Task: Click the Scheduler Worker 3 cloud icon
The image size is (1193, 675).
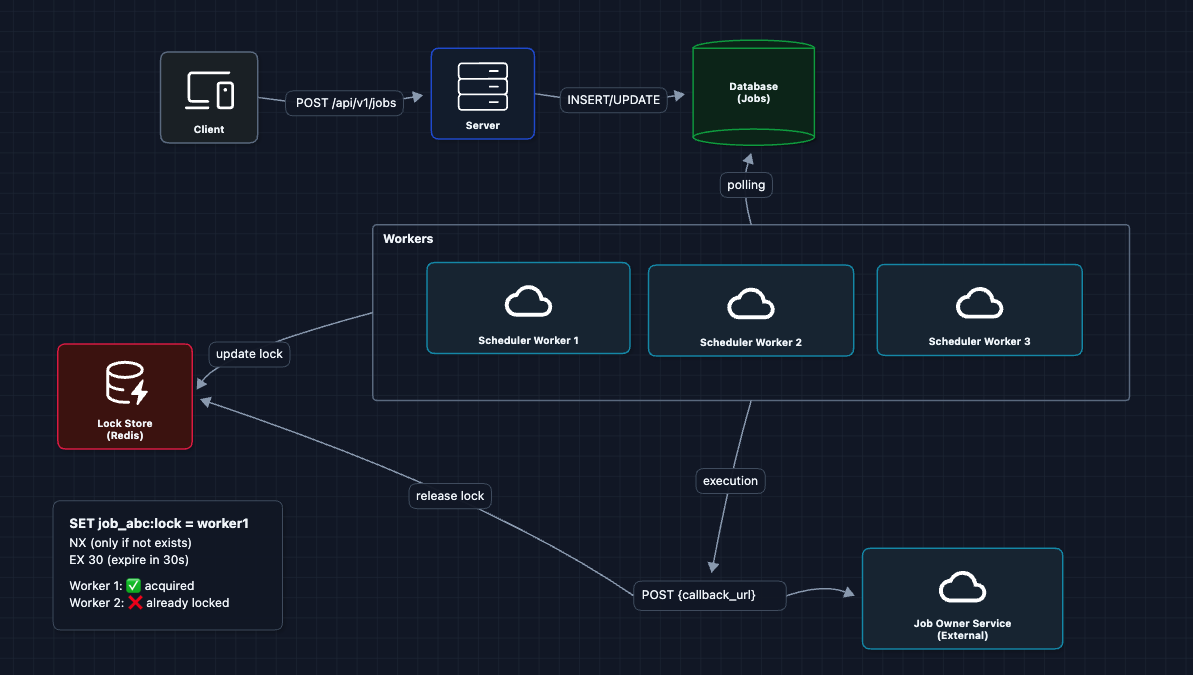Action: point(979,302)
